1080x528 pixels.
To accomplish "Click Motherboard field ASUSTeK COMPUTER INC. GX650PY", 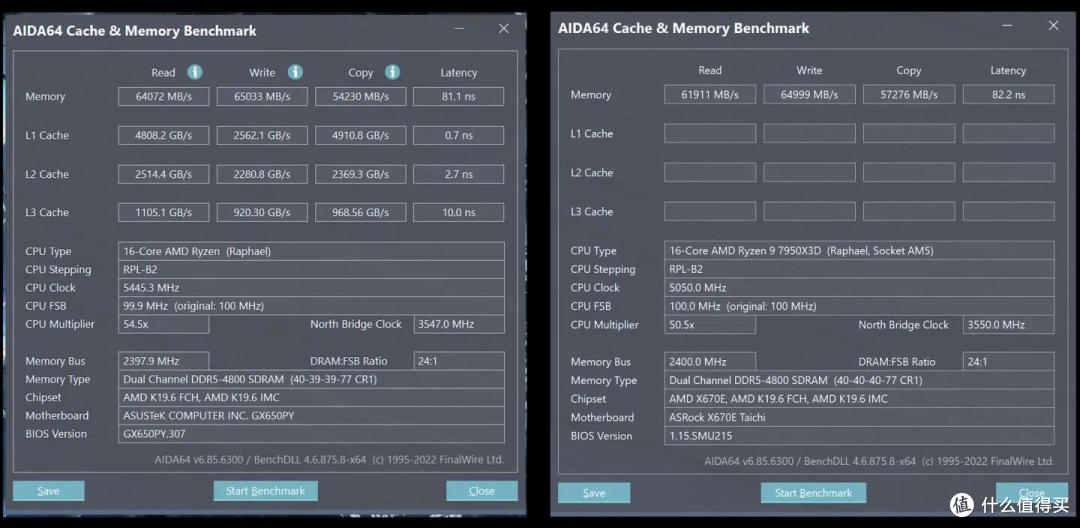I will pyautogui.click(x=311, y=416).
